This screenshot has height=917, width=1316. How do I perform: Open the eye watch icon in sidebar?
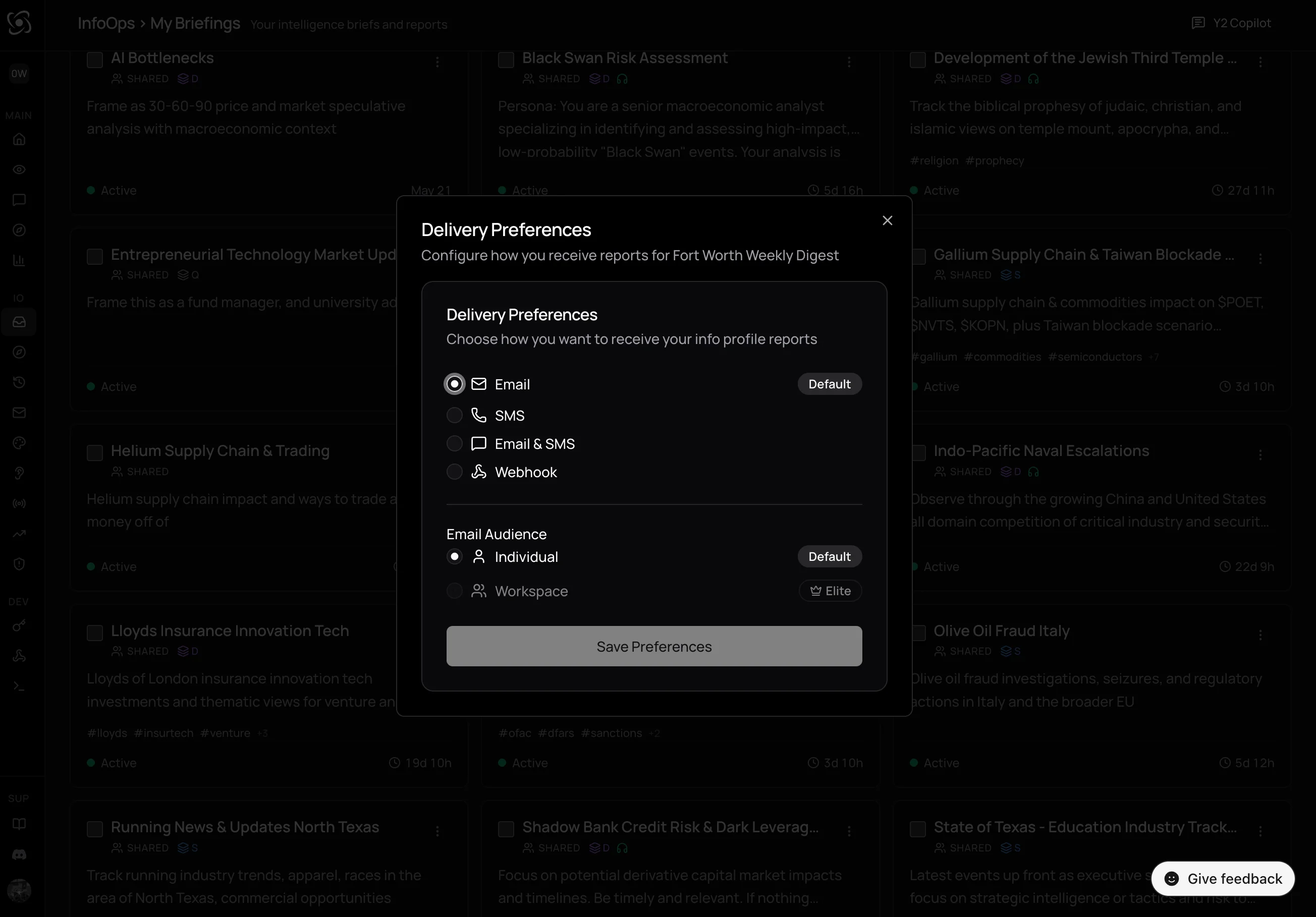19,169
